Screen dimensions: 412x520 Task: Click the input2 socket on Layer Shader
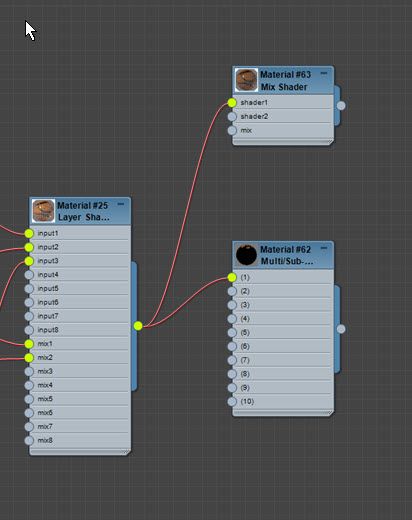pos(29,247)
